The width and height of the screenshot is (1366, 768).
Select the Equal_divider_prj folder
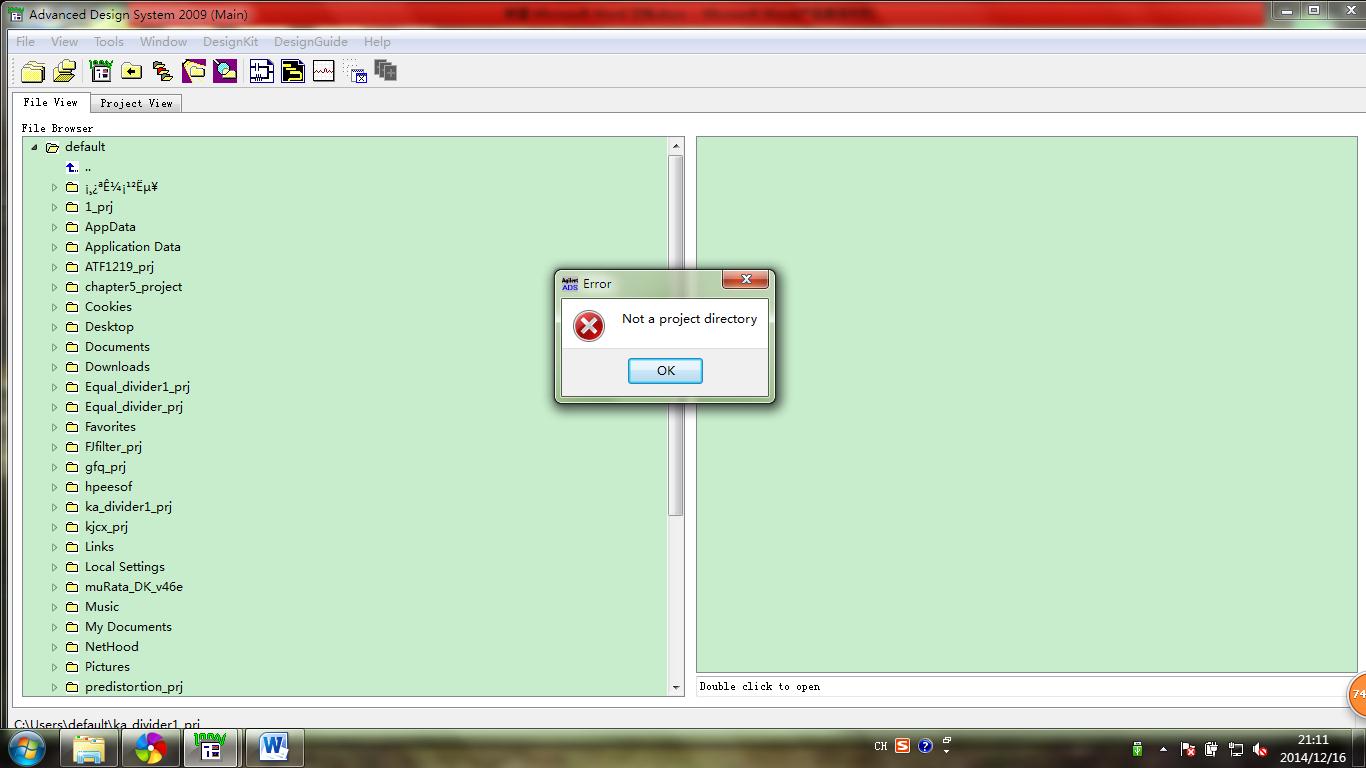134,407
